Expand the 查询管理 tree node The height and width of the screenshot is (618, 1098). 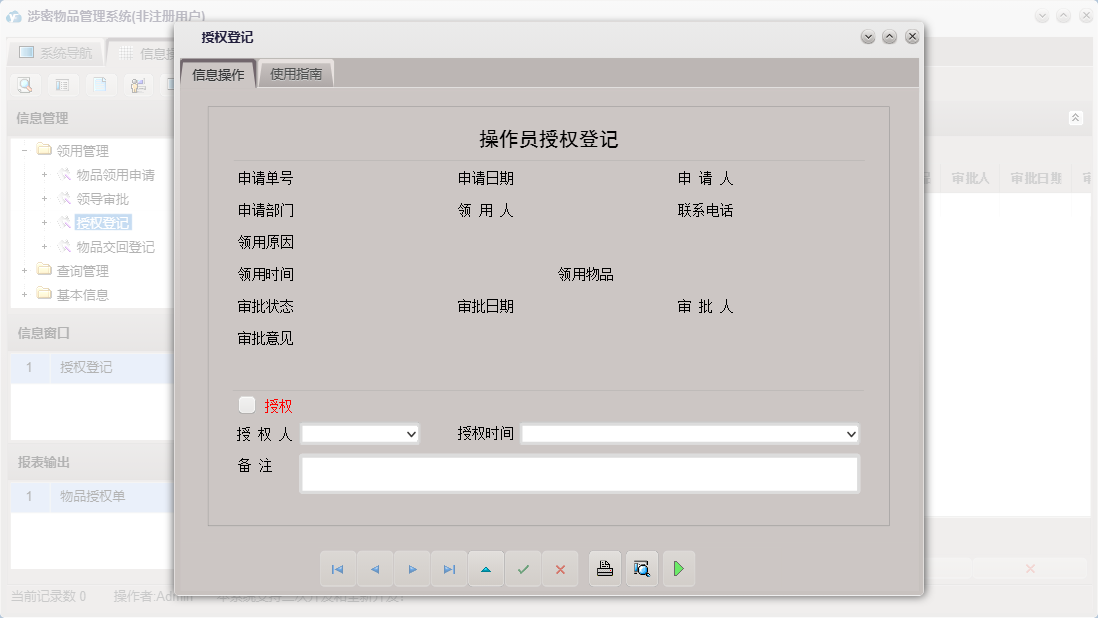point(23,270)
